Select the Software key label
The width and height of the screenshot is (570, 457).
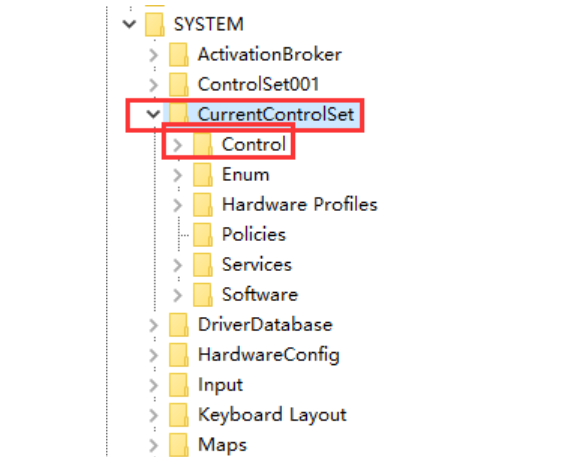click(x=260, y=294)
